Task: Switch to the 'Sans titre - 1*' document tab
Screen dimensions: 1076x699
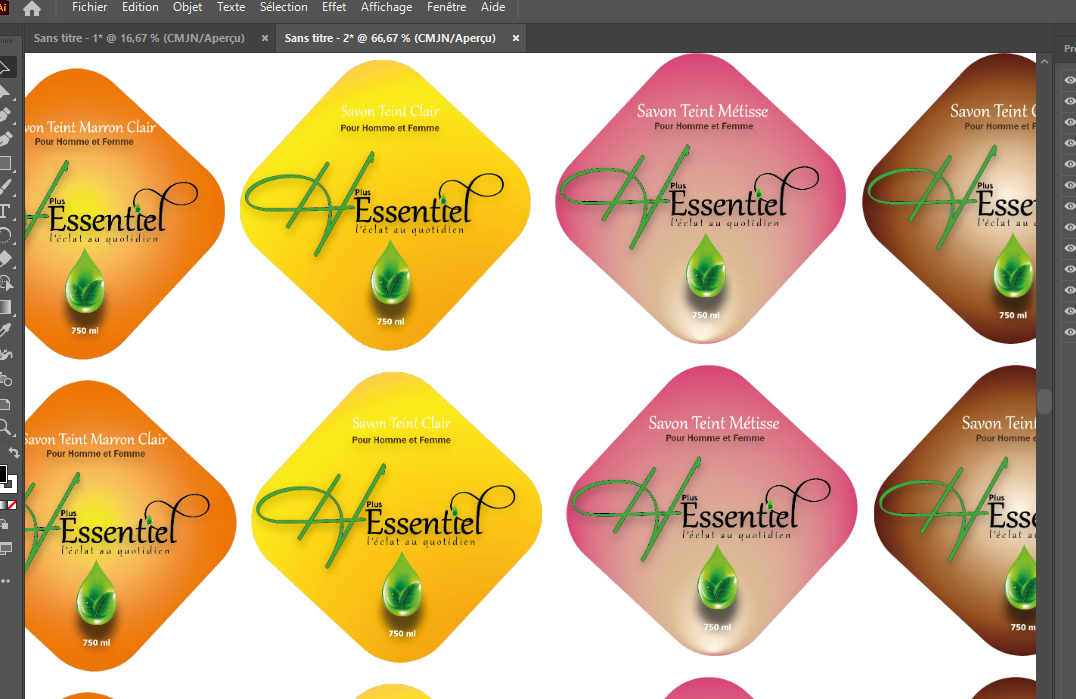Action: (141, 38)
